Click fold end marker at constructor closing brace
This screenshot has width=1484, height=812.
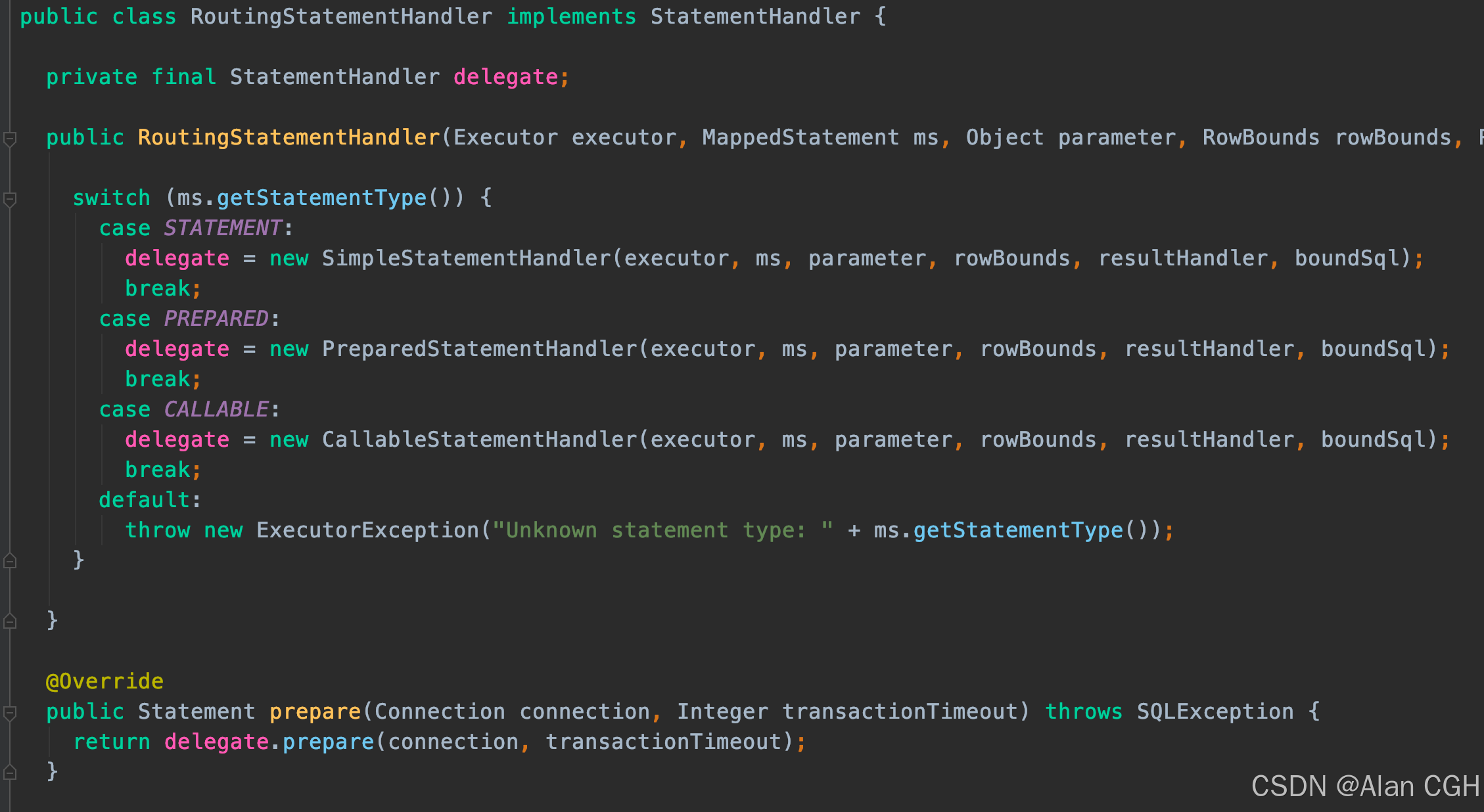[x=10, y=621]
